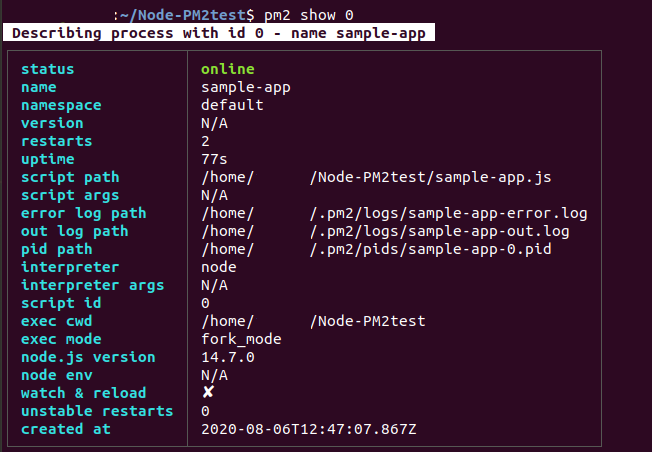The width and height of the screenshot is (652, 452).
Task: Click the 'unstable restarts' label
Action: pos(97,411)
